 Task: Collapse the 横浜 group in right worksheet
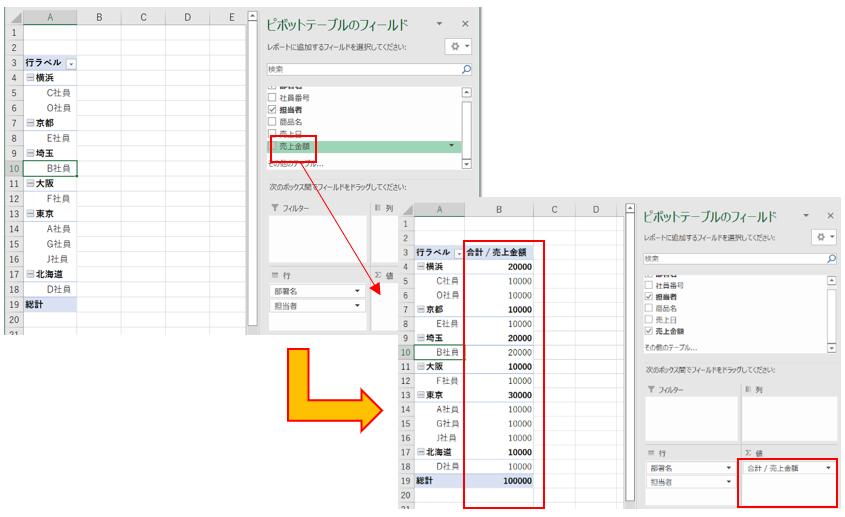click(420, 267)
